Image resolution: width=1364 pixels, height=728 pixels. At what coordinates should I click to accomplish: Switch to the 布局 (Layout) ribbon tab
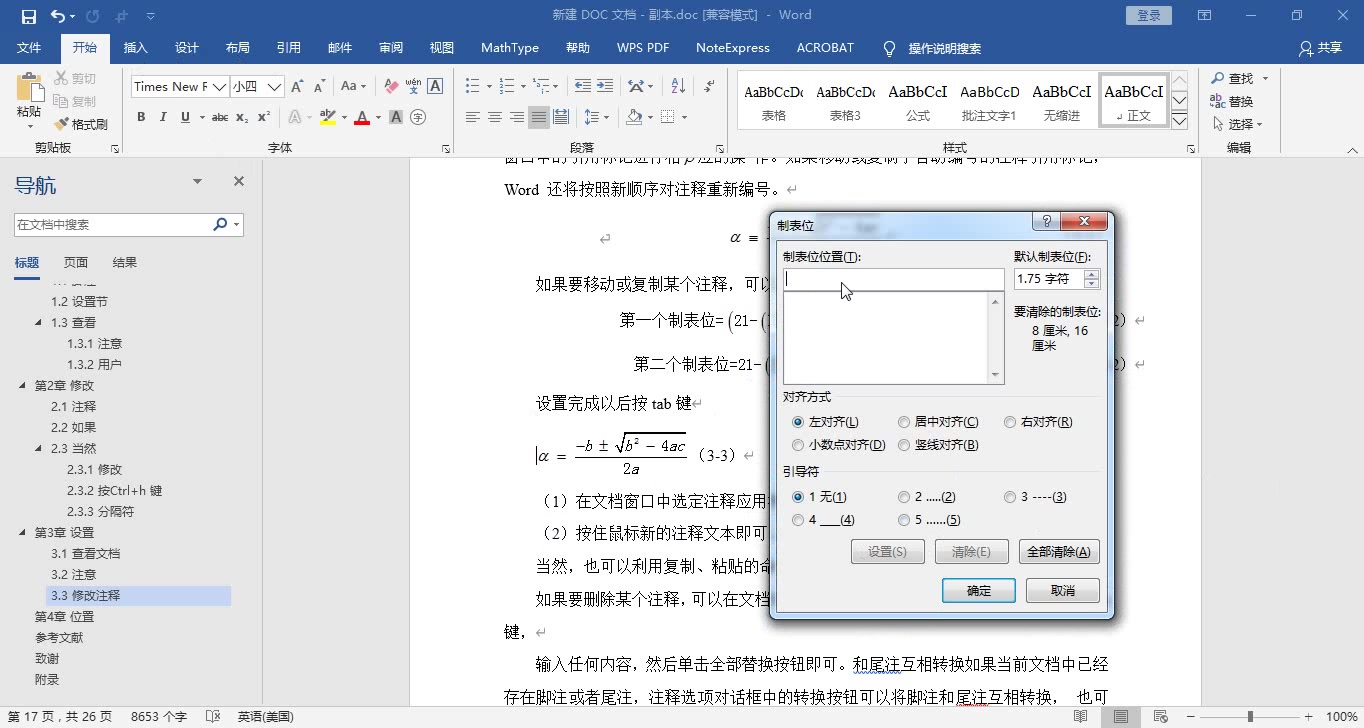click(x=238, y=48)
